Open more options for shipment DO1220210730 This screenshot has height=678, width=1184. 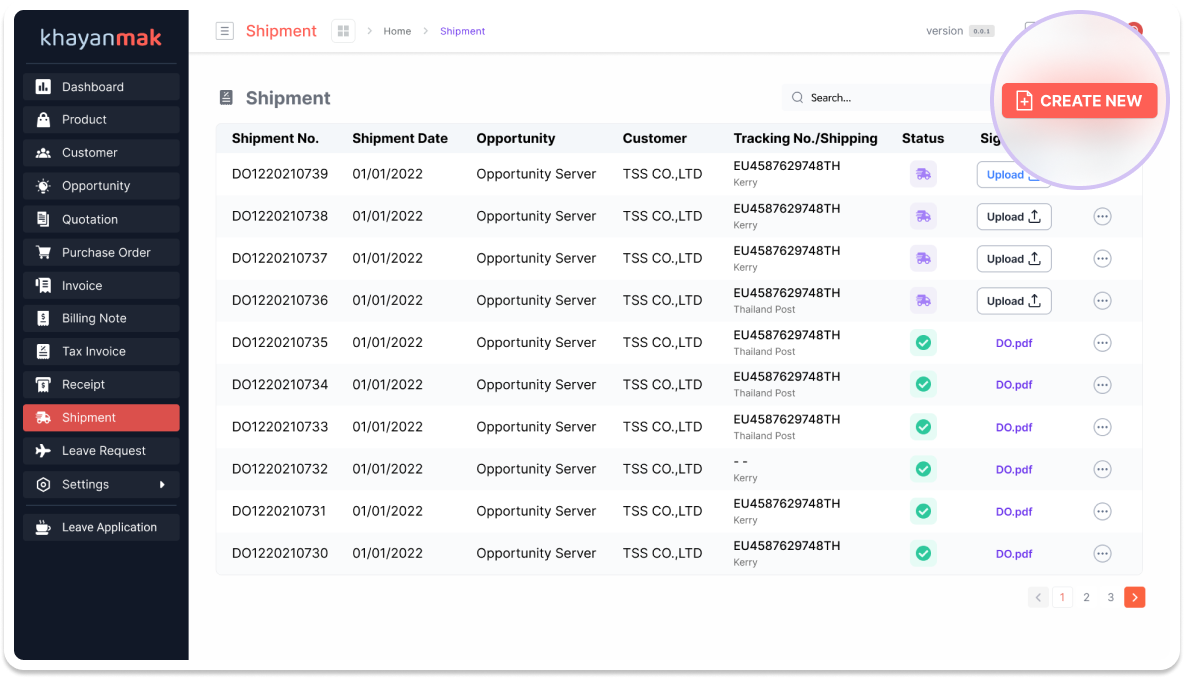(x=1102, y=554)
